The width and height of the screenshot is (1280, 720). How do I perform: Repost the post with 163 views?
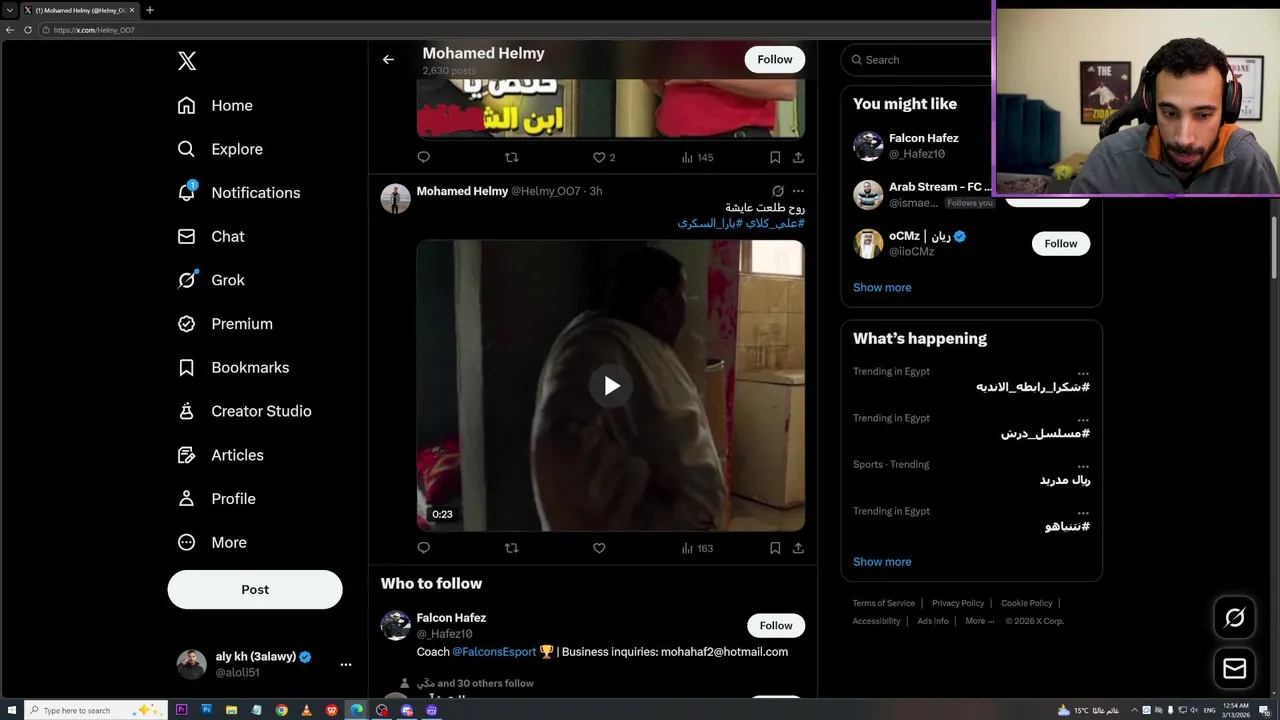(511, 548)
